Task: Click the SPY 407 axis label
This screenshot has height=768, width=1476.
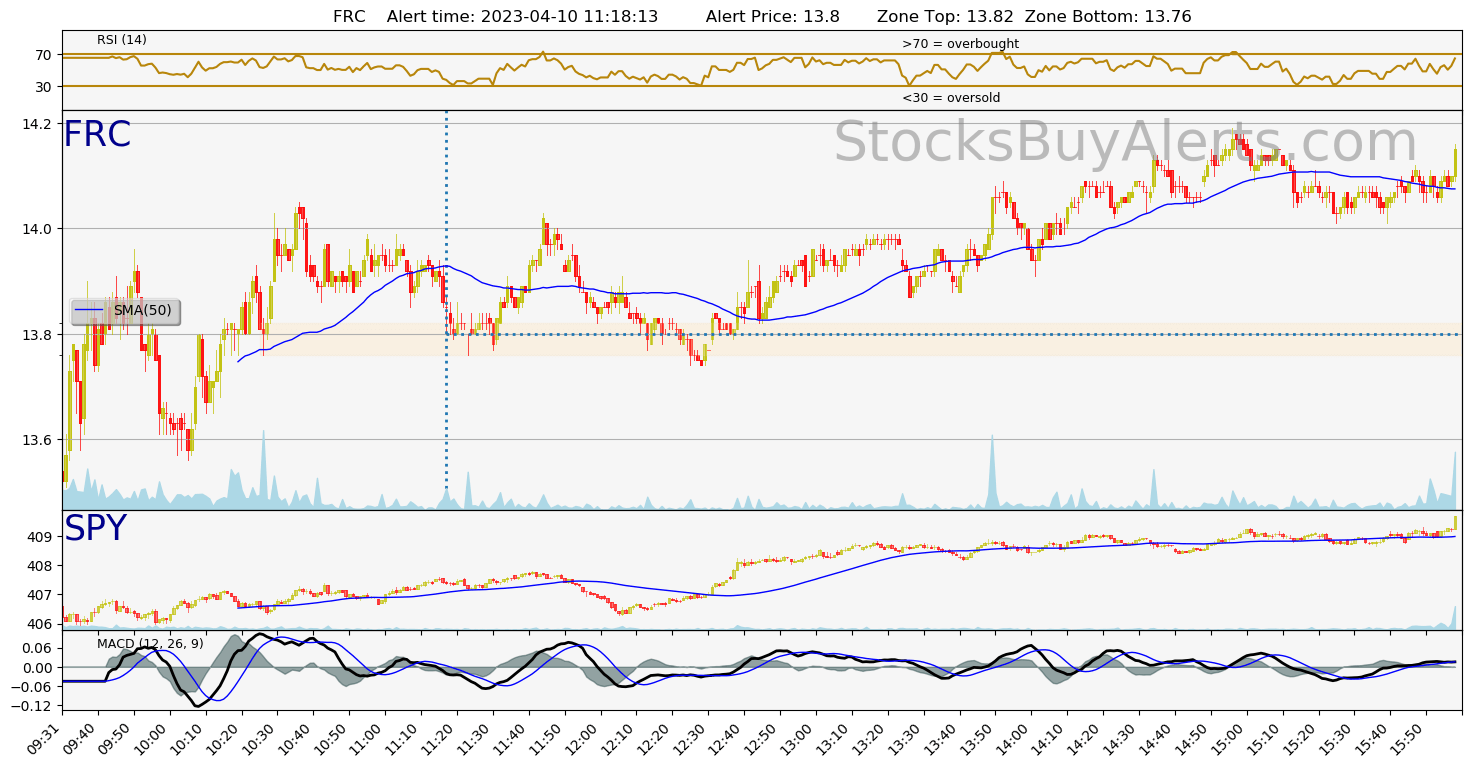Action: click(x=40, y=595)
